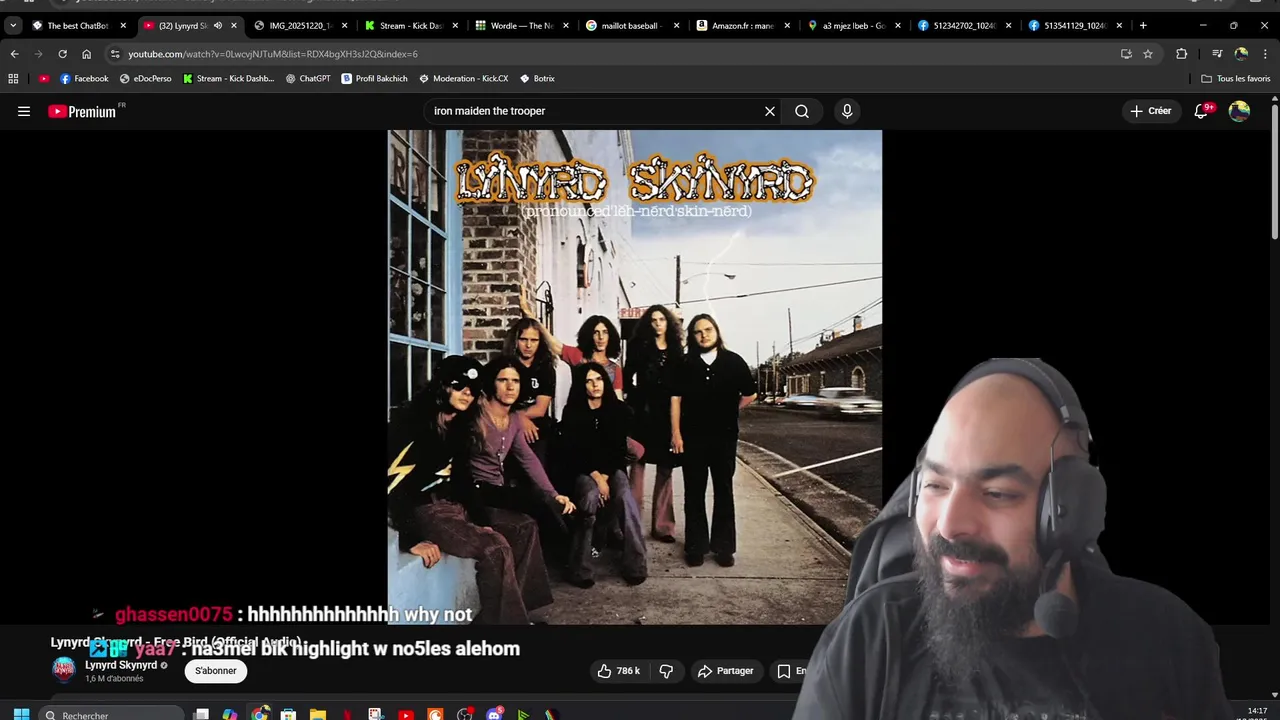This screenshot has width=1280, height=720.
Task: Open the Botrix bookmark
Action: coord(537,78)
